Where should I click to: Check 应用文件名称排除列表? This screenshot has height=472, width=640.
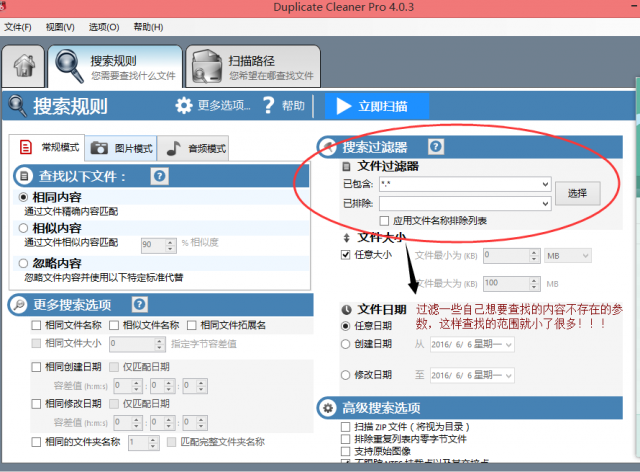pyautogui.click(x=384, y=221)
